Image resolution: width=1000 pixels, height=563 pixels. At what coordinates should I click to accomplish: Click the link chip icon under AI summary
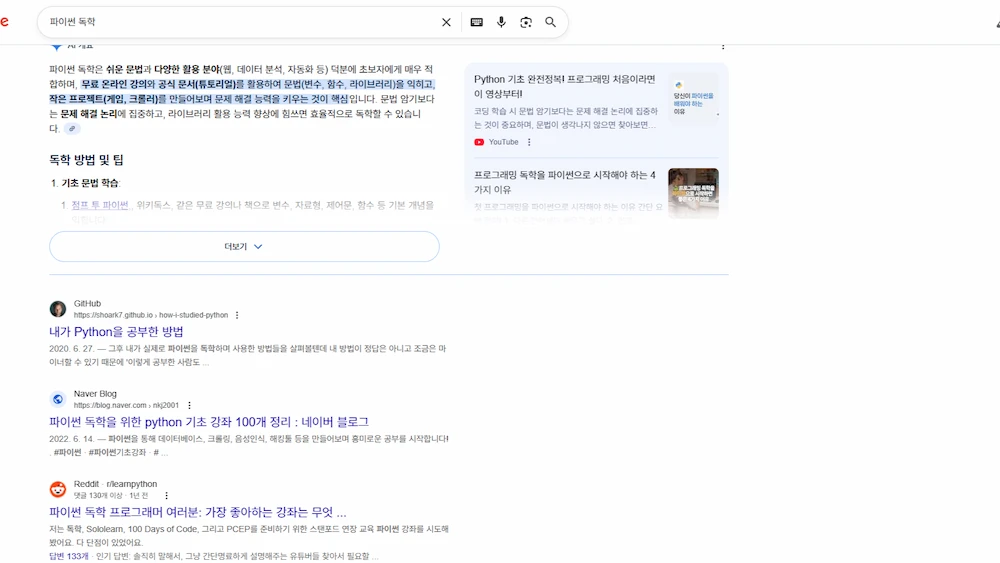click(72, 129)
